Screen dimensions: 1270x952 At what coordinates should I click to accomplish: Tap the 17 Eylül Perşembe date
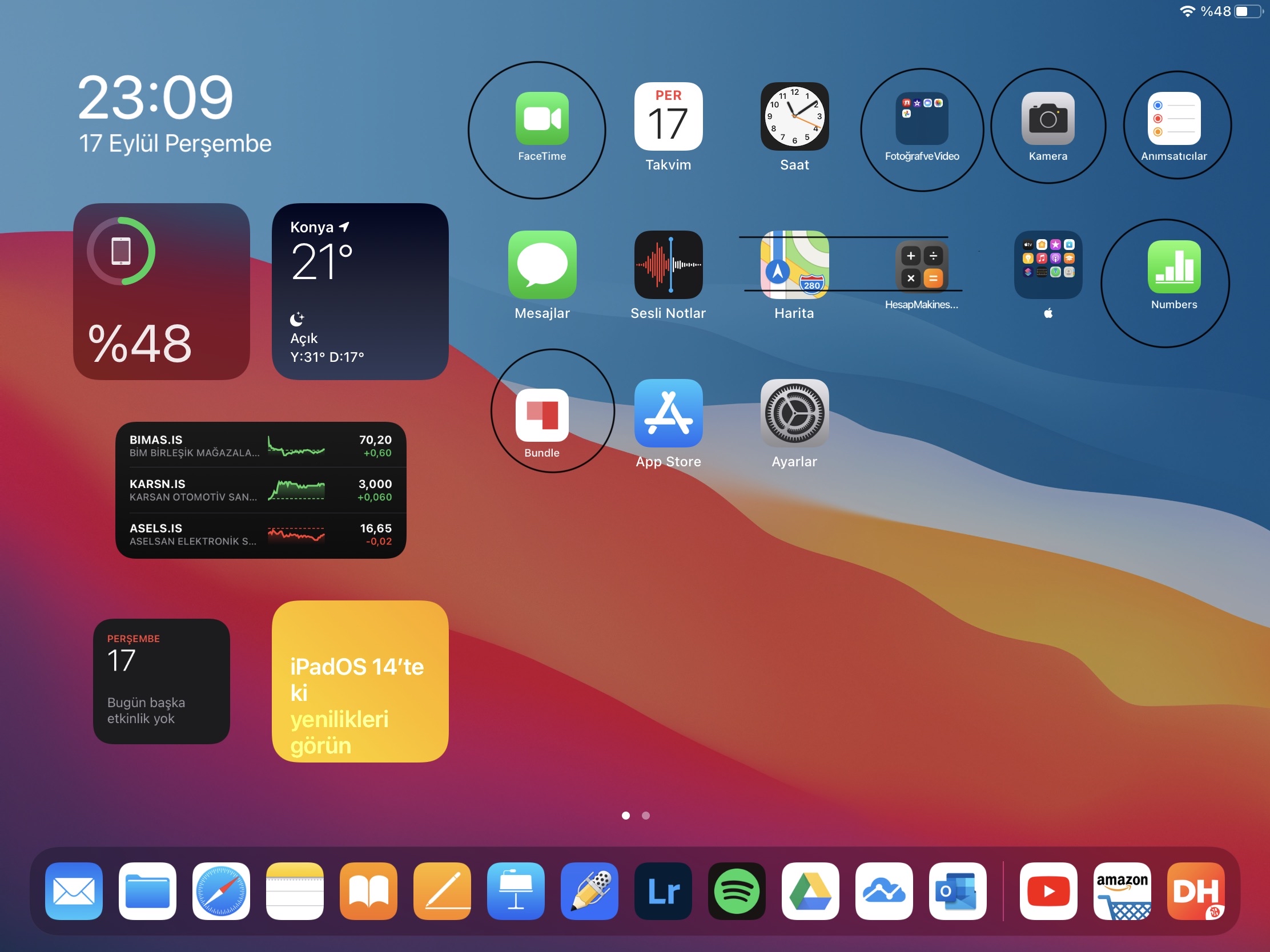pyautogui.click(x=175, y=143)
